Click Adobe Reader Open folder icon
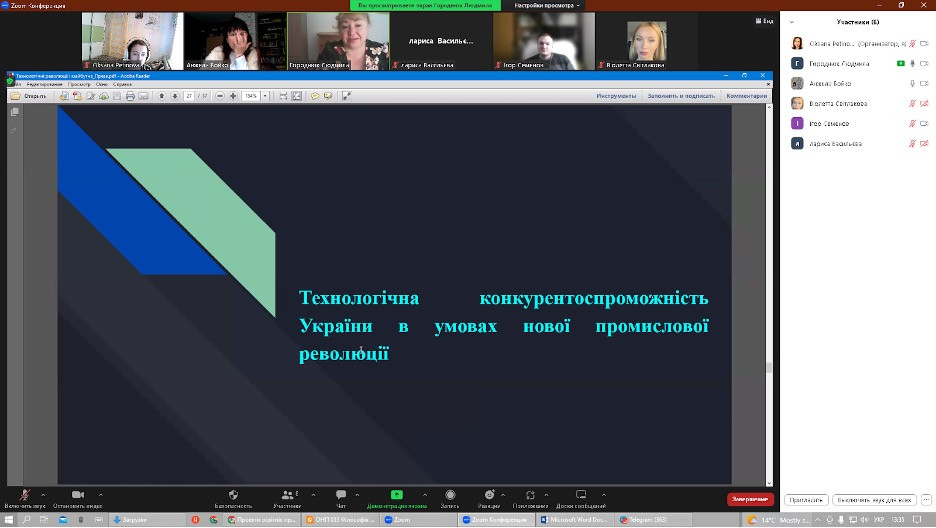The image size is (936, 528). point(16,95)
